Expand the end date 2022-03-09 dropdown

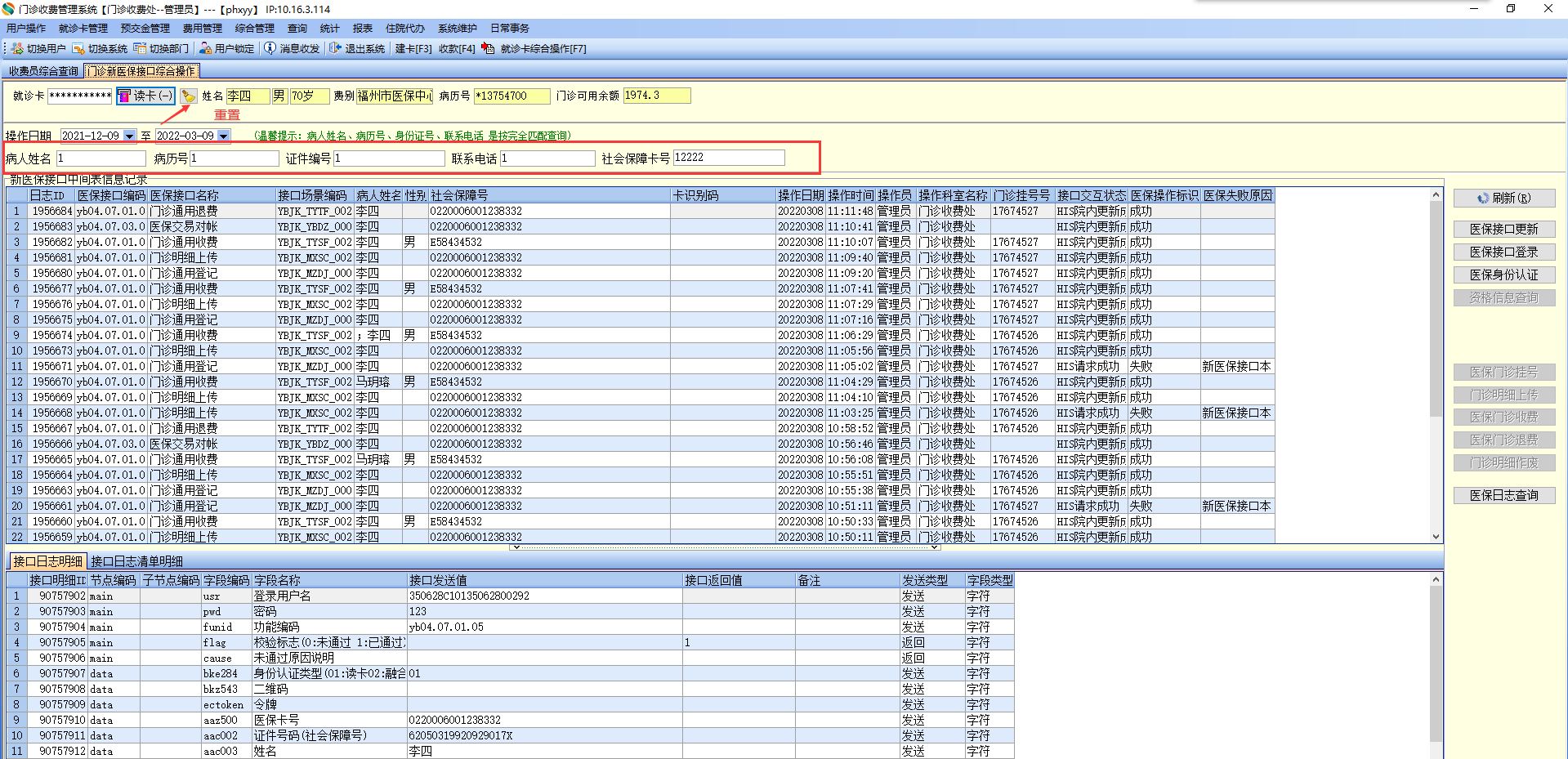224,136
